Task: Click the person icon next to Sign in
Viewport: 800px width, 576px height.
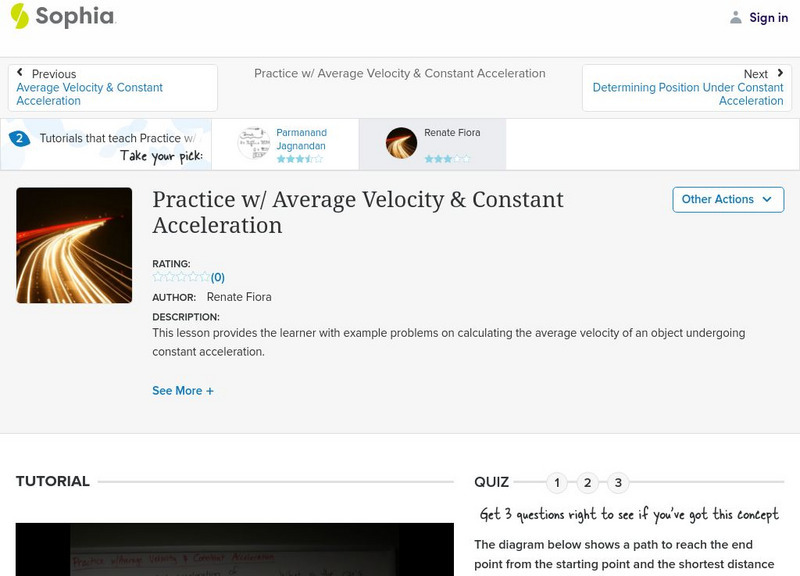Action: tap(735, 16)
